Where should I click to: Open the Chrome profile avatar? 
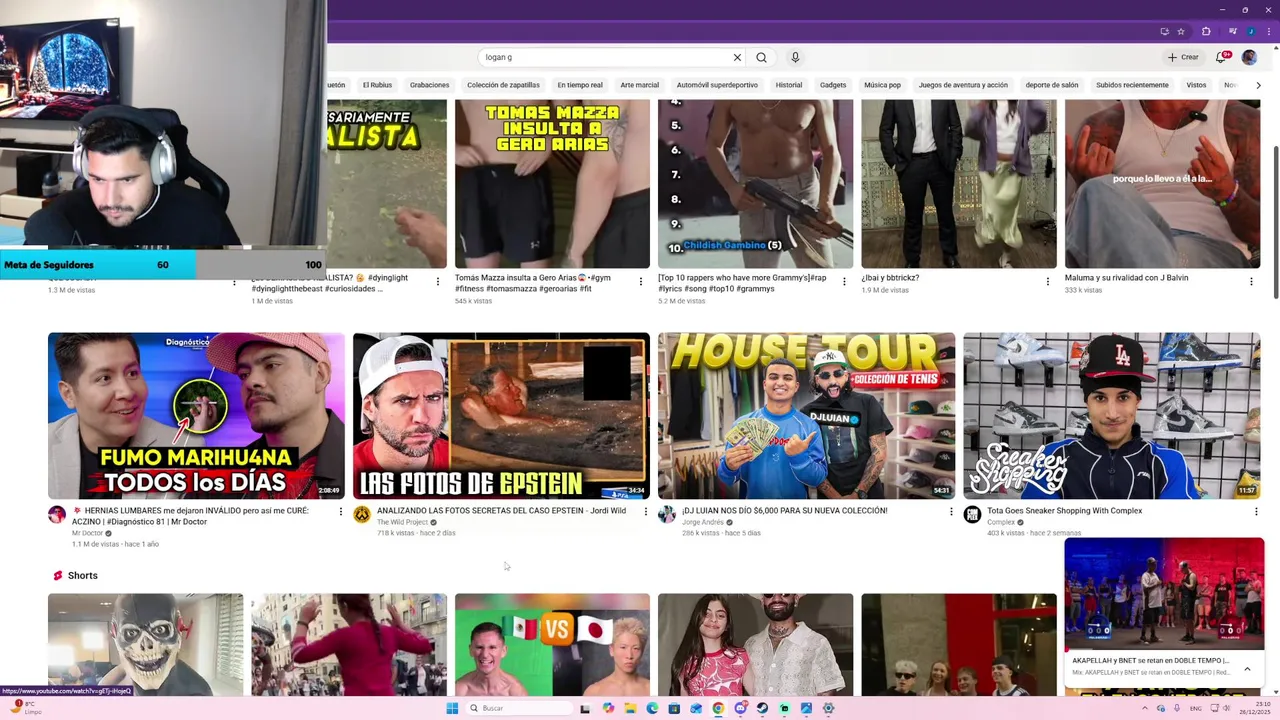pos(1250,31)
